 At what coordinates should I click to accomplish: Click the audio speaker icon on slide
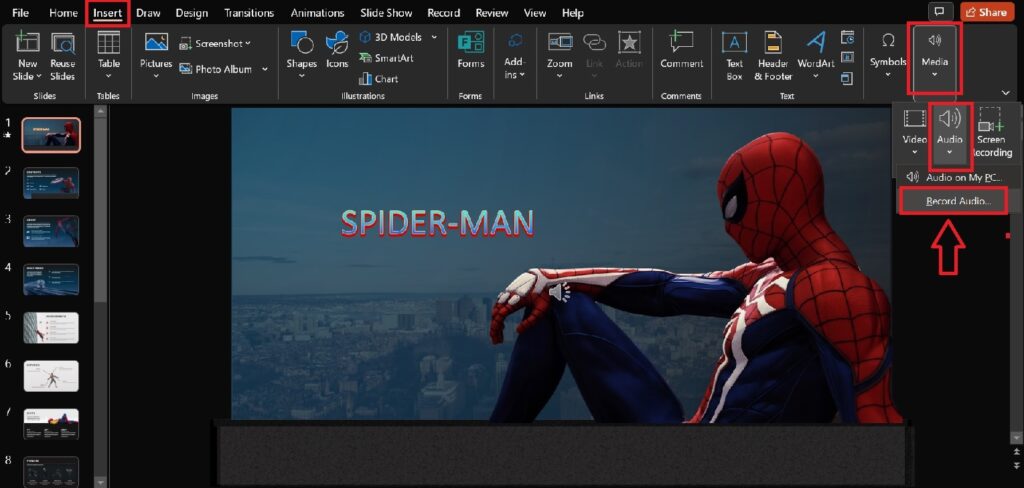pyautogui.click(x=560, y=292)
